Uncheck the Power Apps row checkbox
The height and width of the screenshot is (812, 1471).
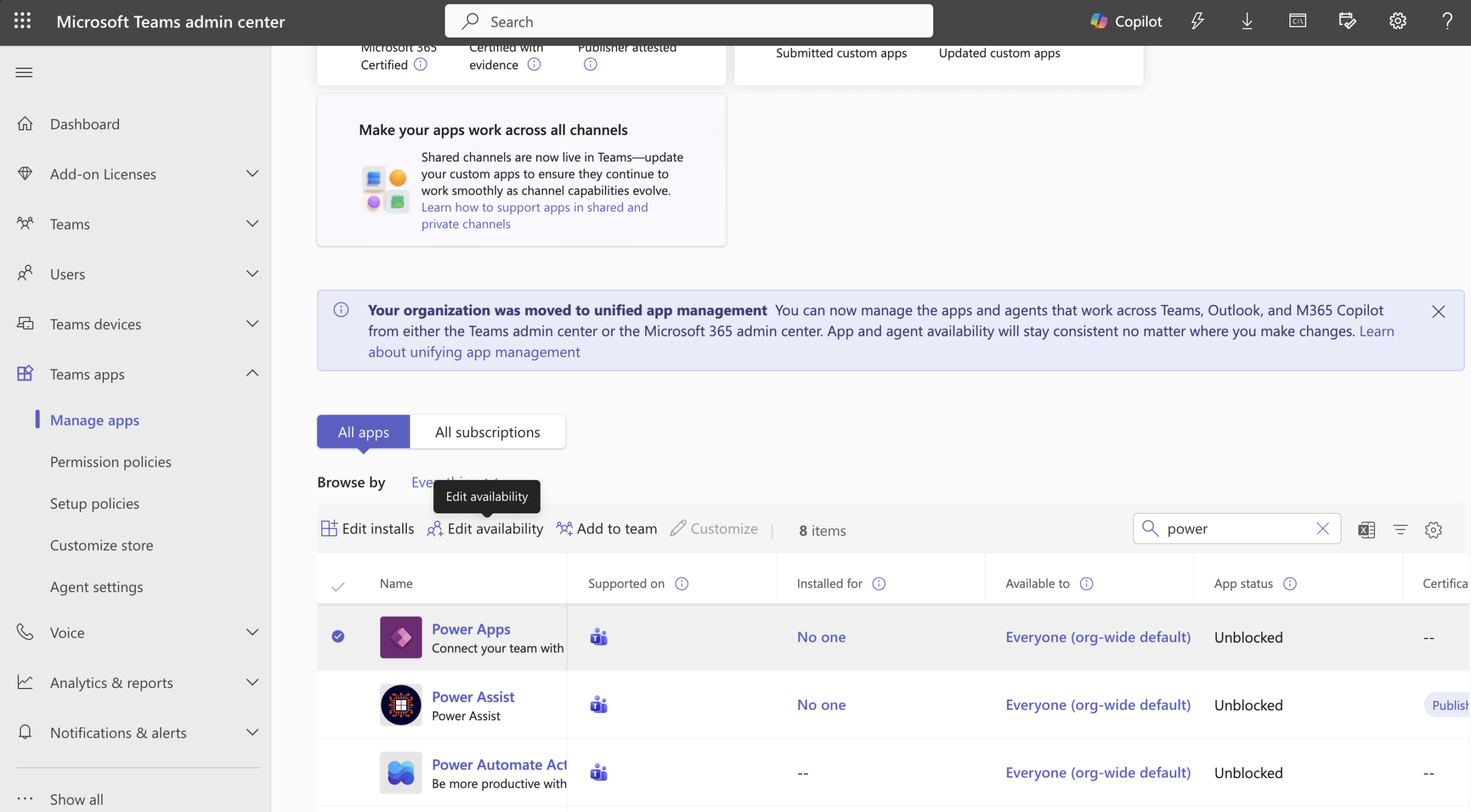(338, 636)
